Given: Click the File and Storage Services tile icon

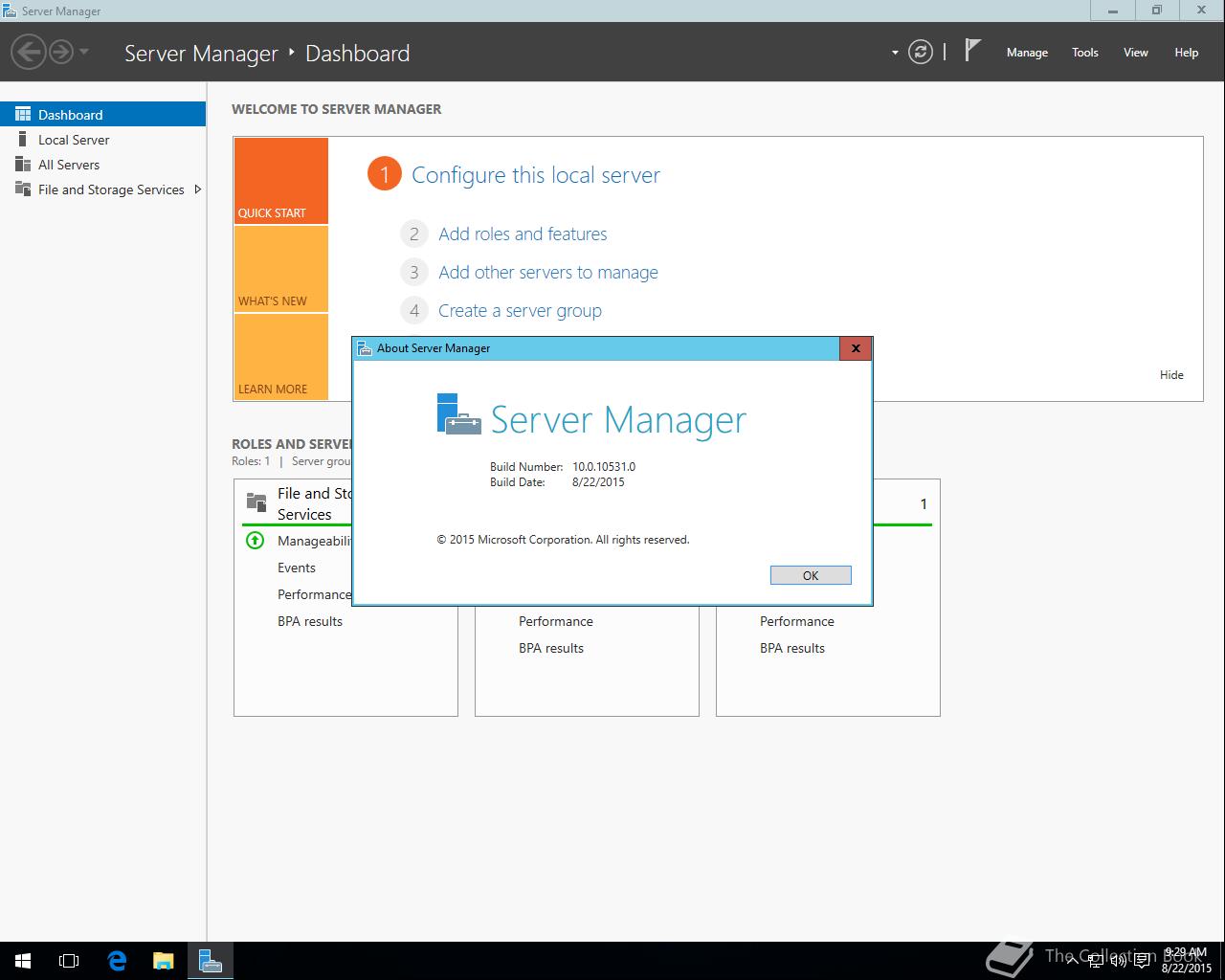Looking at the screenshot, I should [x=256, y=501].
